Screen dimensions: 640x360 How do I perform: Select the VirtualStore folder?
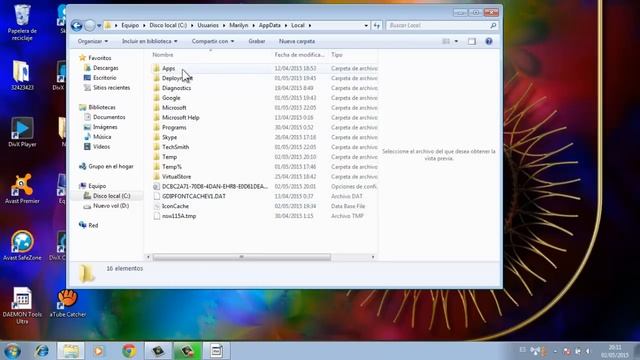(176, 177)
